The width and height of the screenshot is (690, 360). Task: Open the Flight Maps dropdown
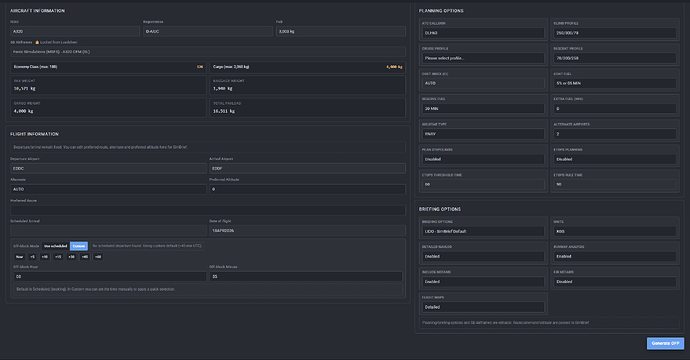coord(483,307)
